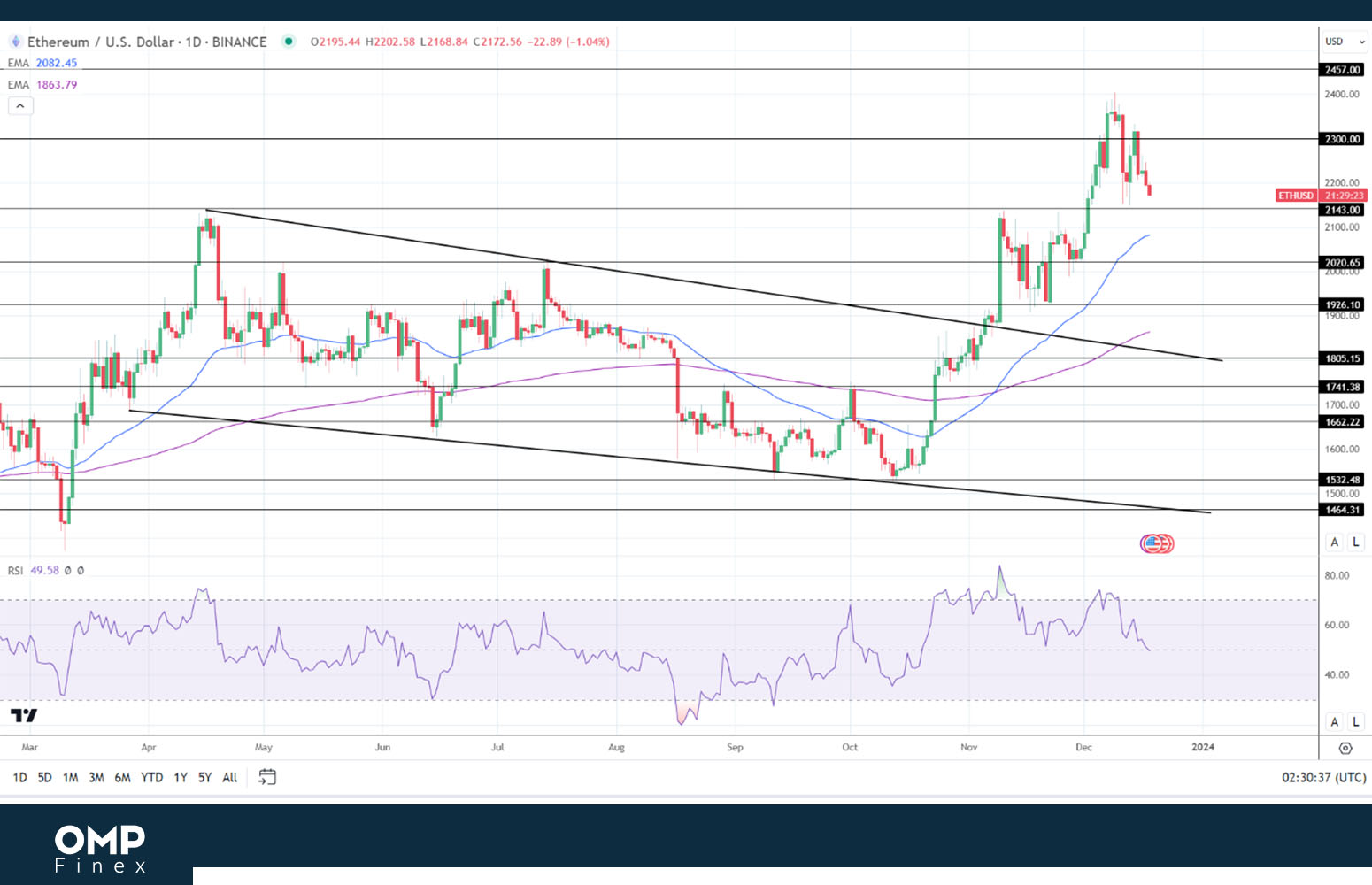Switch to 3M time range
1372x885 pixels.
pyautogui.click(x=96, y=777)
